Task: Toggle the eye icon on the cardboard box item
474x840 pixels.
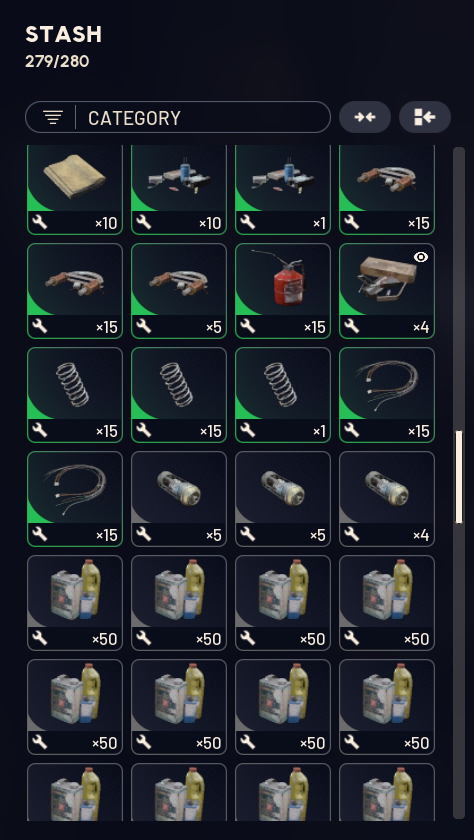Action: coord(422,258)
